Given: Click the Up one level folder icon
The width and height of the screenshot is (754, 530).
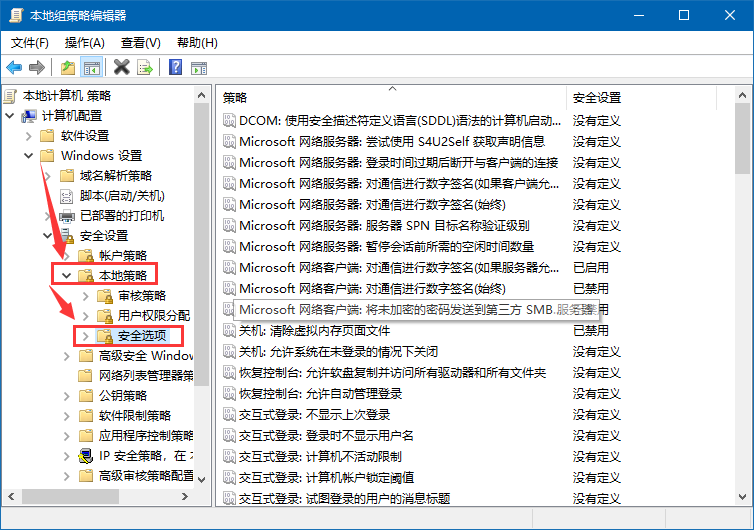Looking at the screenshot, I should 67,67.
